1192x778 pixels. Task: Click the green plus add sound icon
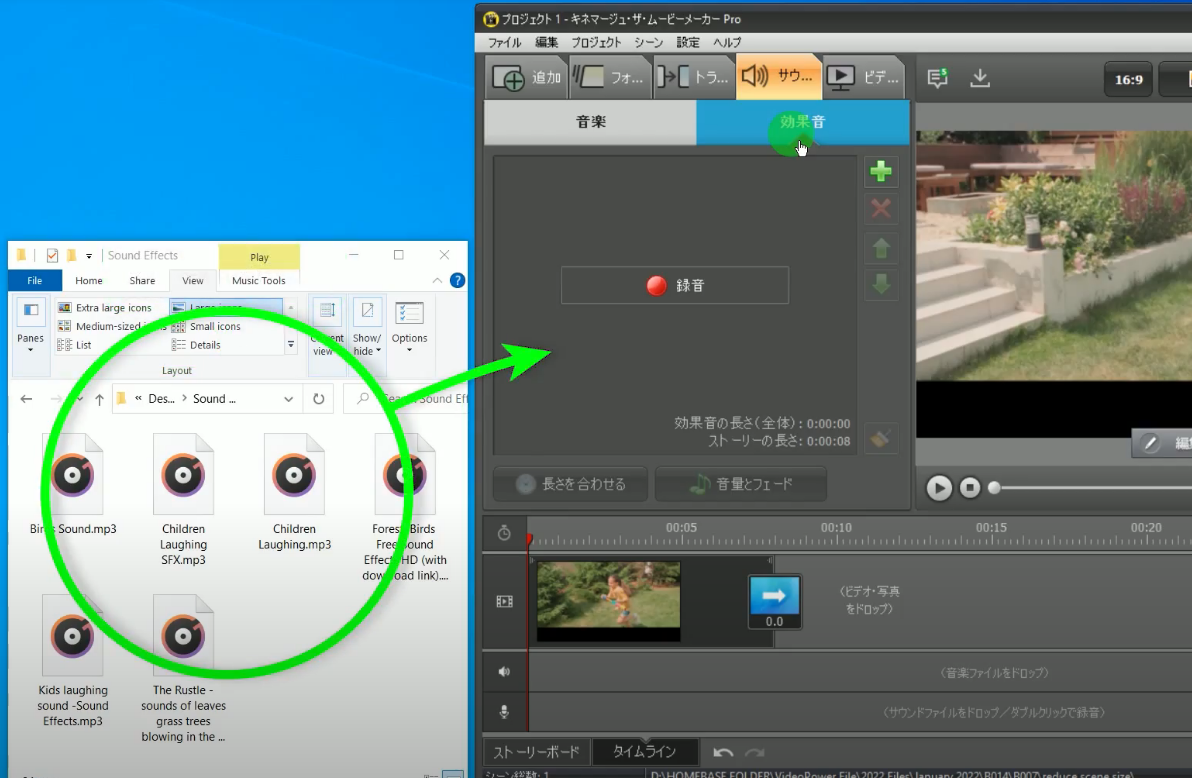click(x=881, y=172)
